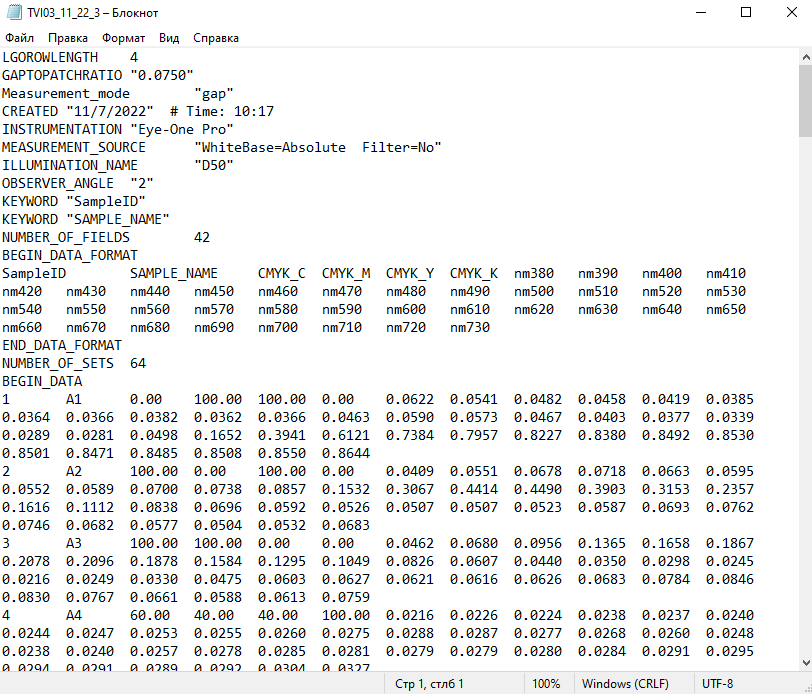The image size is (812, 694).
Task: Click the sample name A2
Action: coord(74,471)
